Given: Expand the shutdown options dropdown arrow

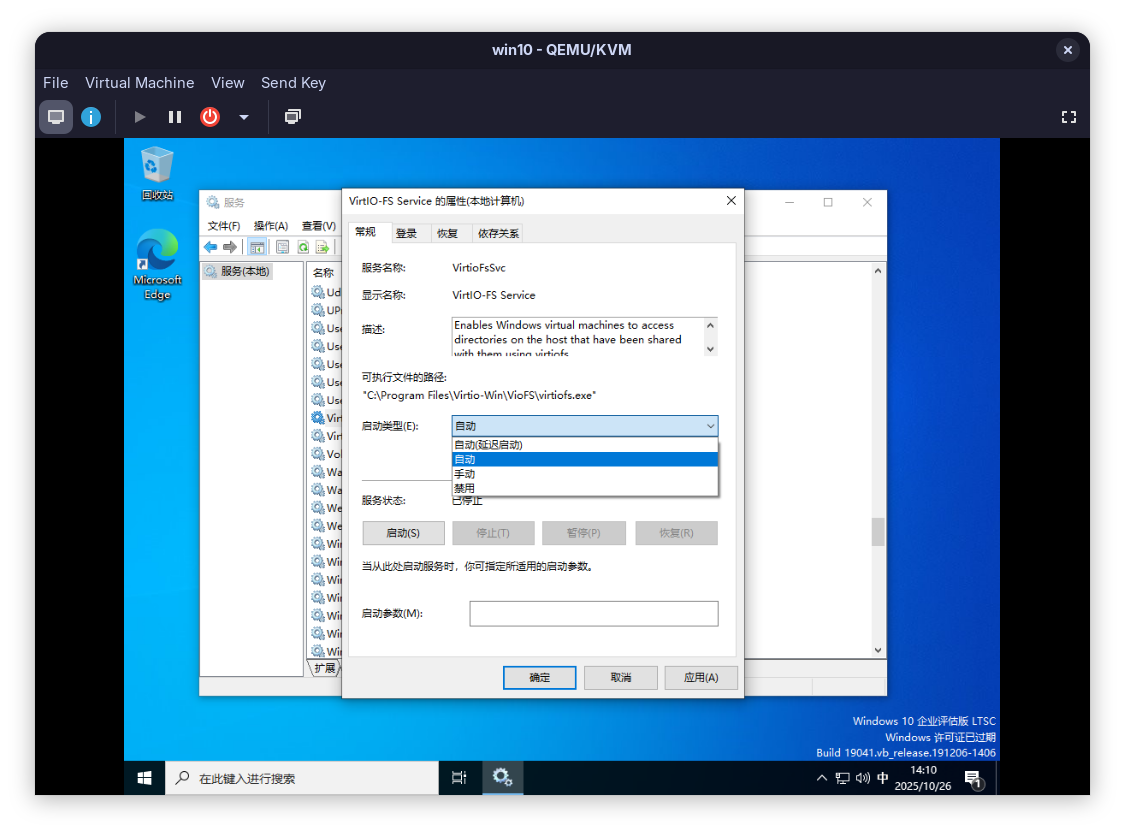Looking at the screenshot, I should [x=243, y=117].
